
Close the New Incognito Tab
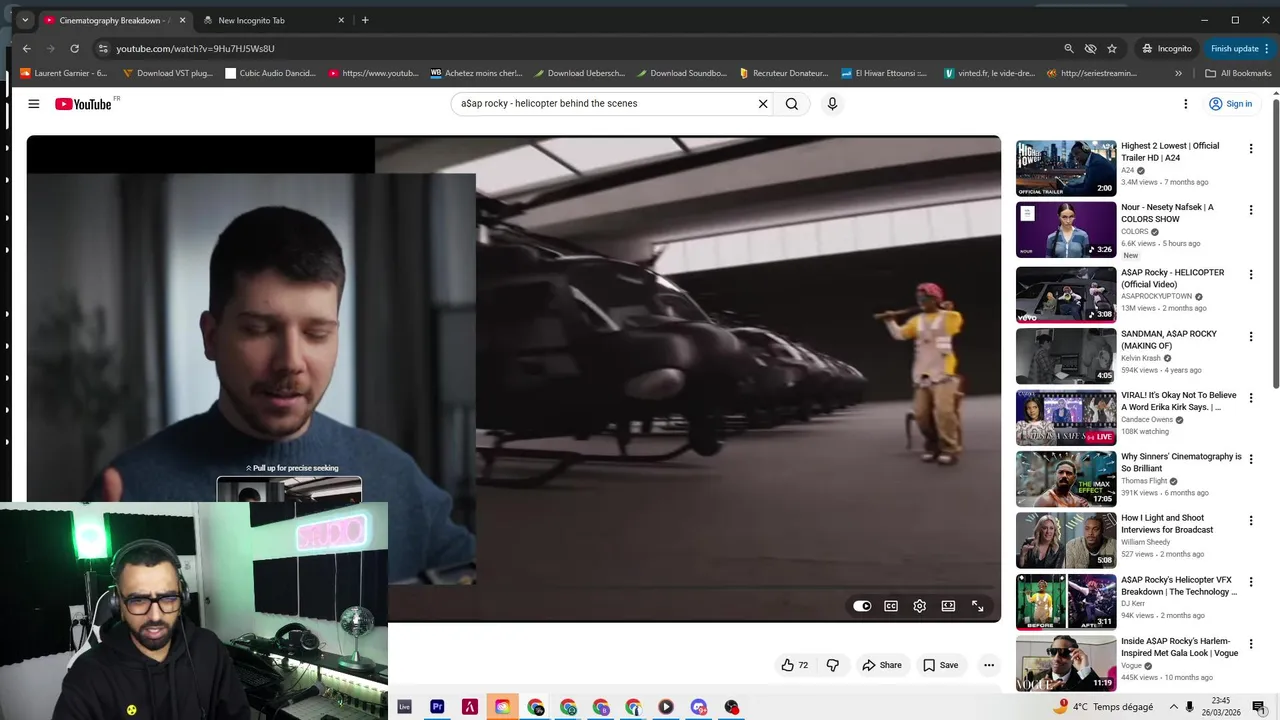coord(341,20)
